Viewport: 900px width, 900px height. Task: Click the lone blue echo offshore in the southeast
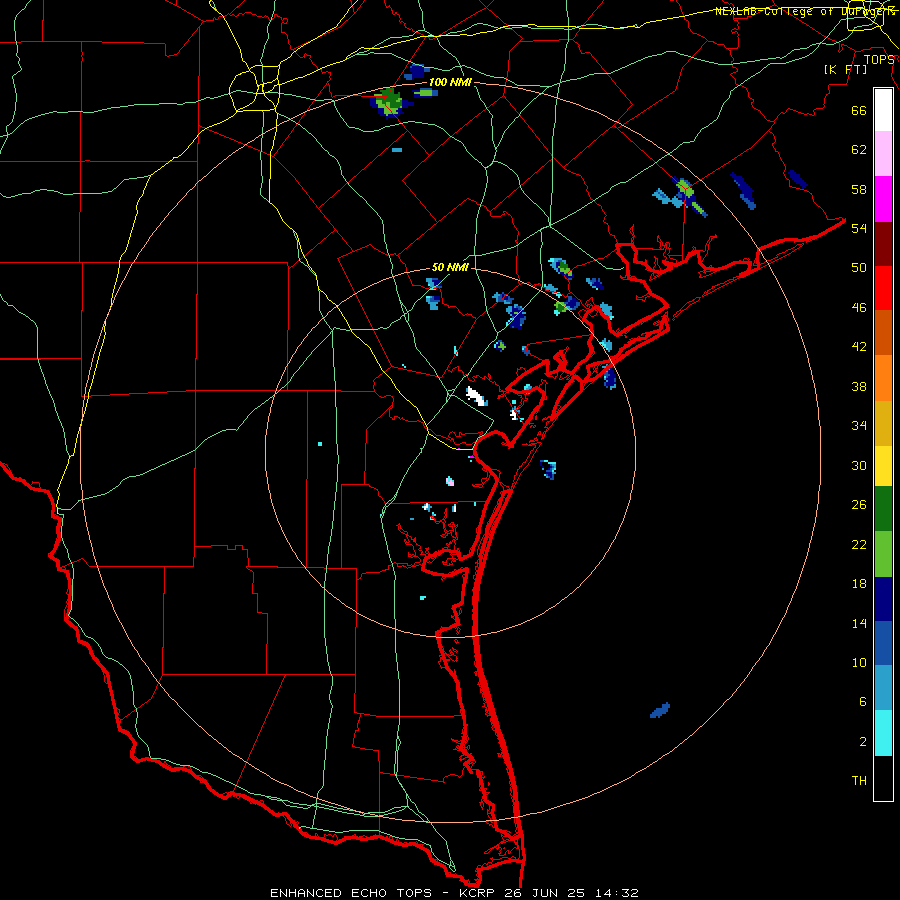tap(660, 711)
